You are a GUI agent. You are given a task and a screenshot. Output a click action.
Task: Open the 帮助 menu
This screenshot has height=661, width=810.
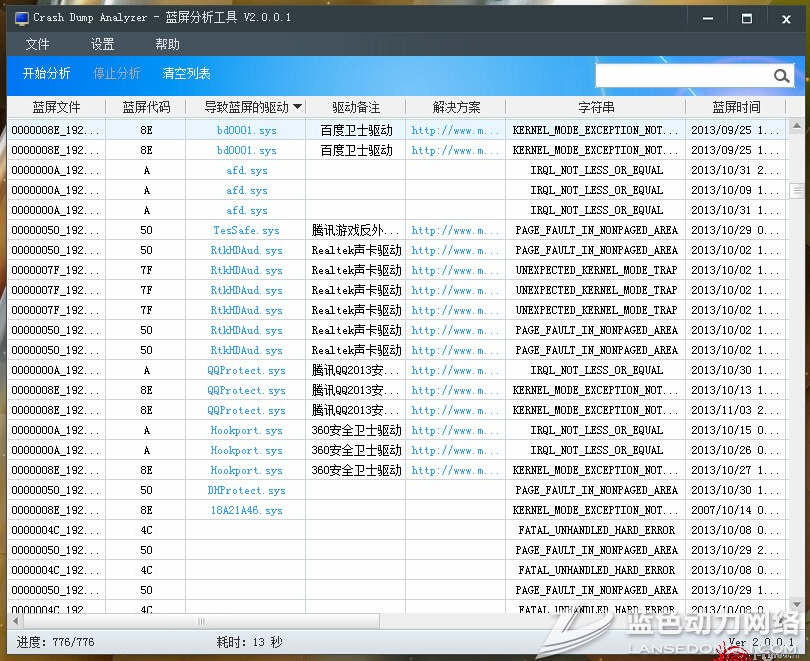click(x=167, y=44)
